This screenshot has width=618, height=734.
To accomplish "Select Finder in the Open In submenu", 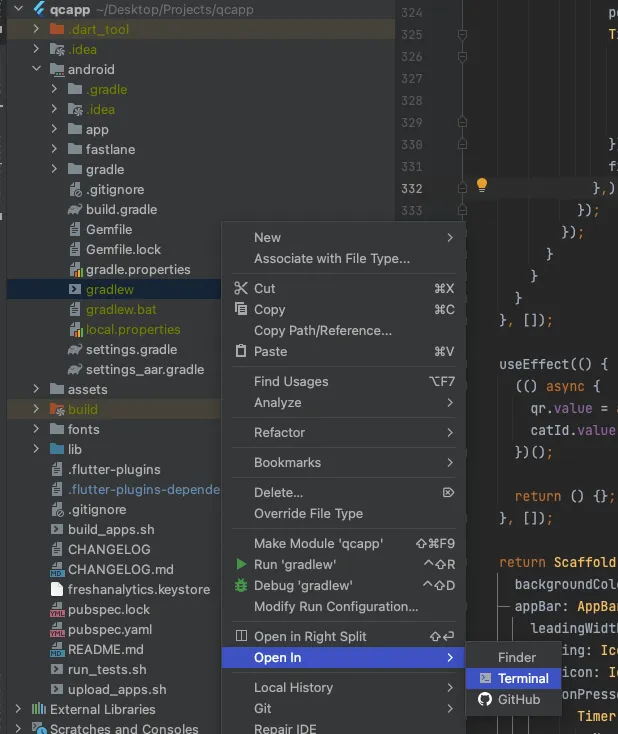I will [517, 657].
